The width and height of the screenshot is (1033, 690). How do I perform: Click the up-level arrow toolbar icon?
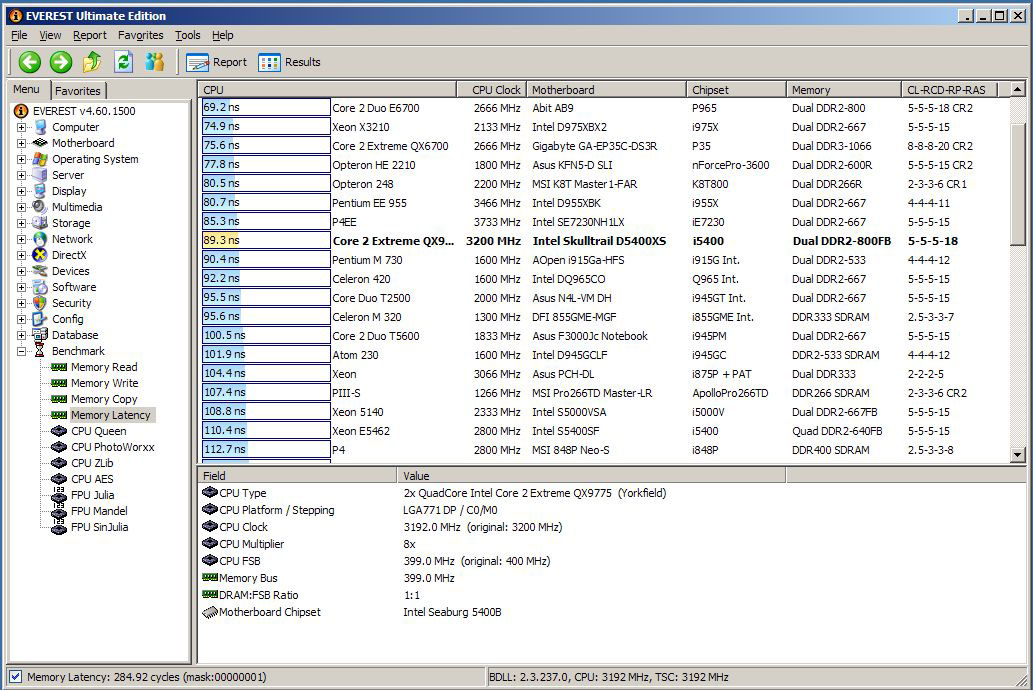[x=92, y=62]
